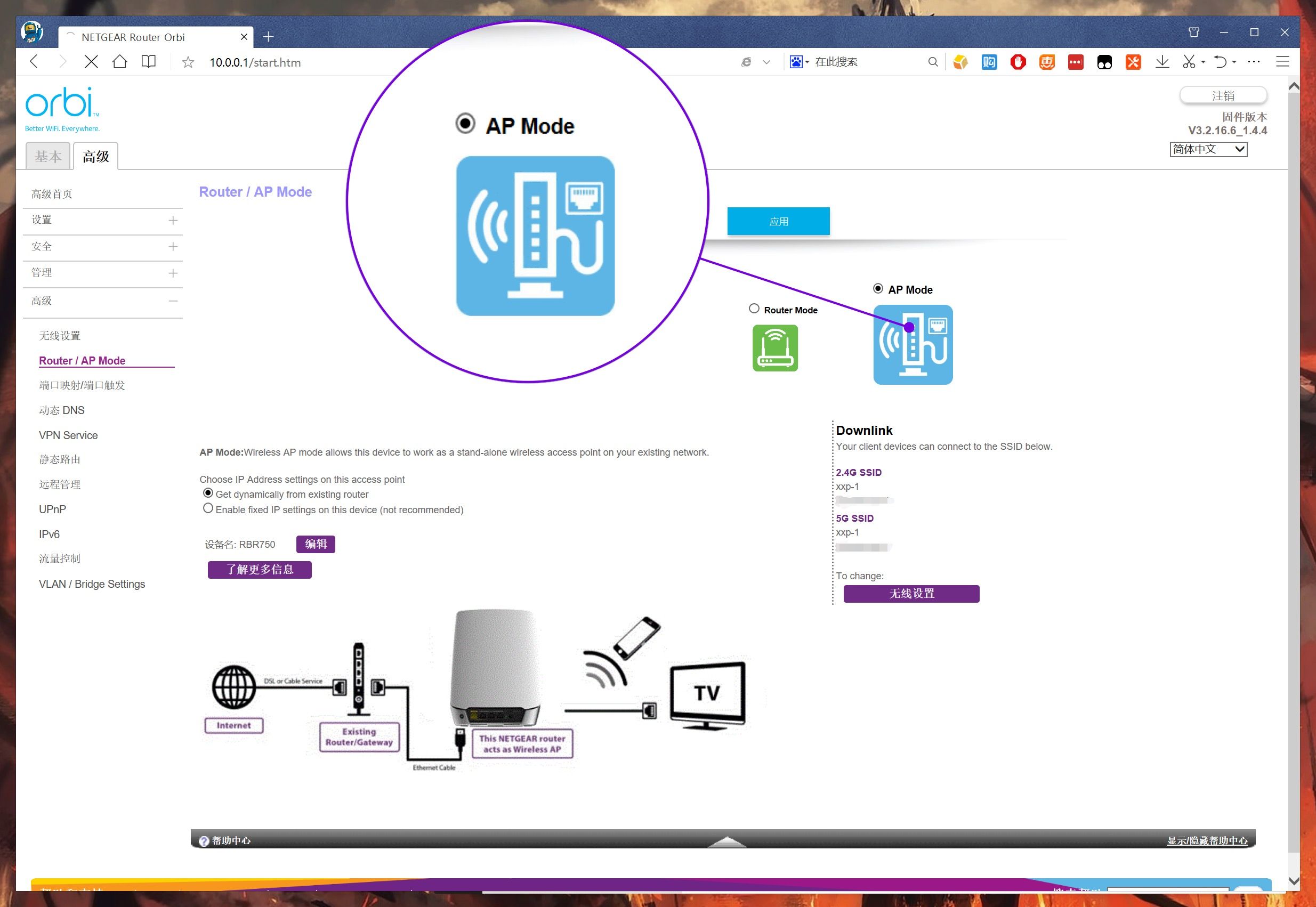Open the 简体中文 language dropdown
Screen dimensions: 1316x907
tap(1208, 149)
